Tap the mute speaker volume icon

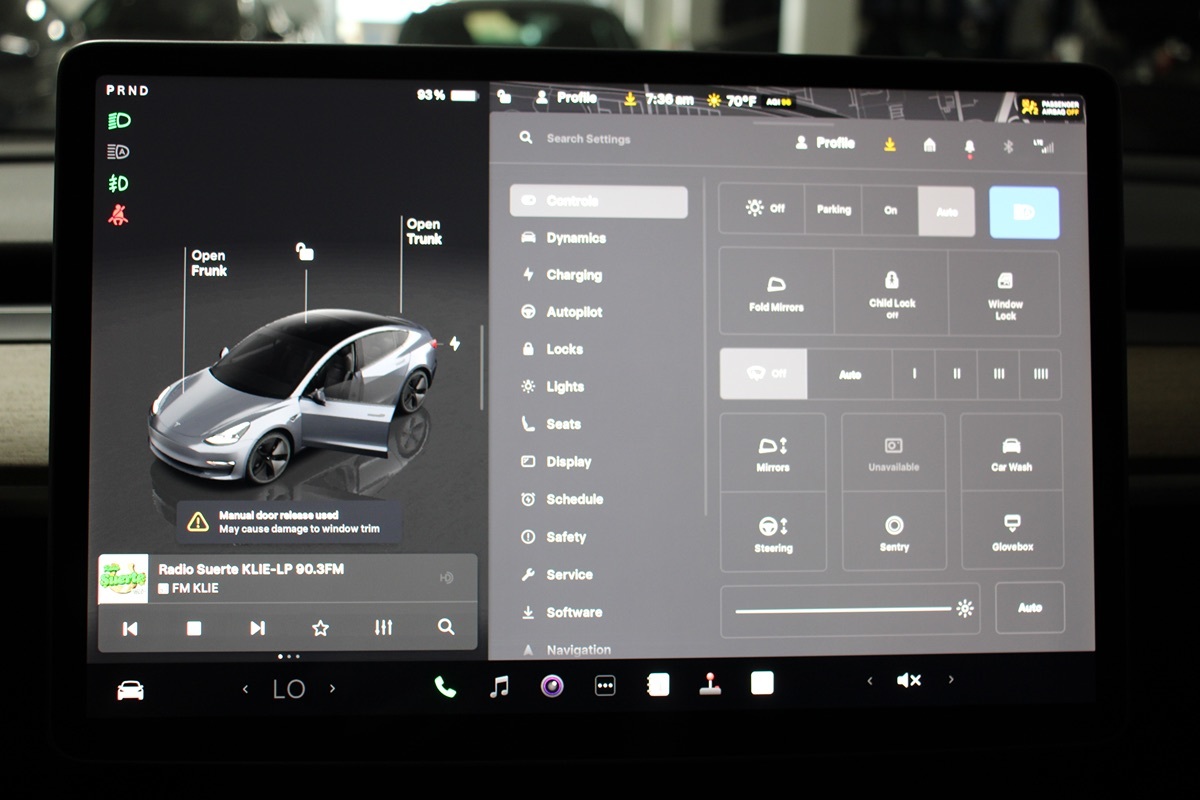(908, 681)
